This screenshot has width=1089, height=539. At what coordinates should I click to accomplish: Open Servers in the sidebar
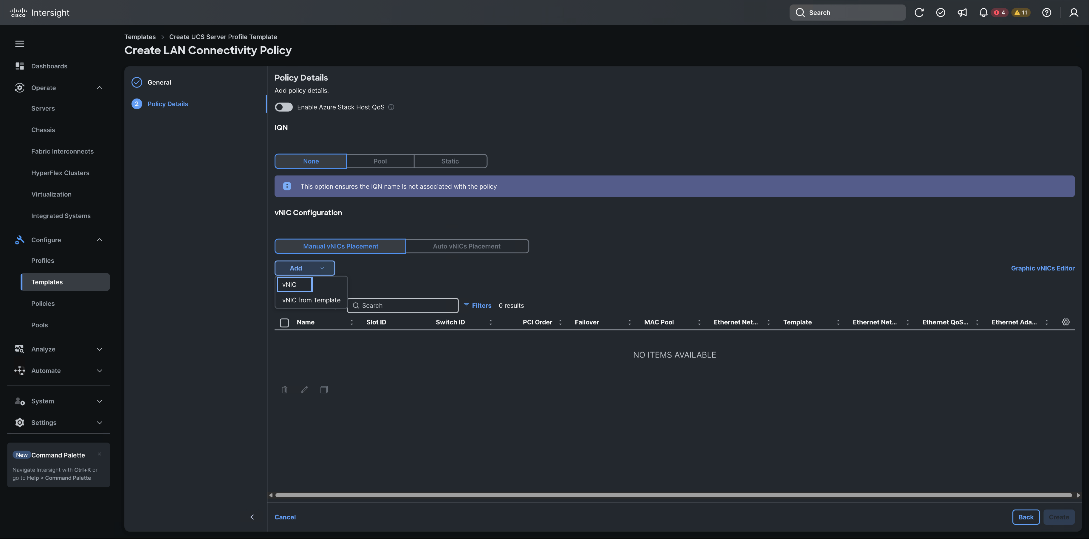[x=43, y=108]
